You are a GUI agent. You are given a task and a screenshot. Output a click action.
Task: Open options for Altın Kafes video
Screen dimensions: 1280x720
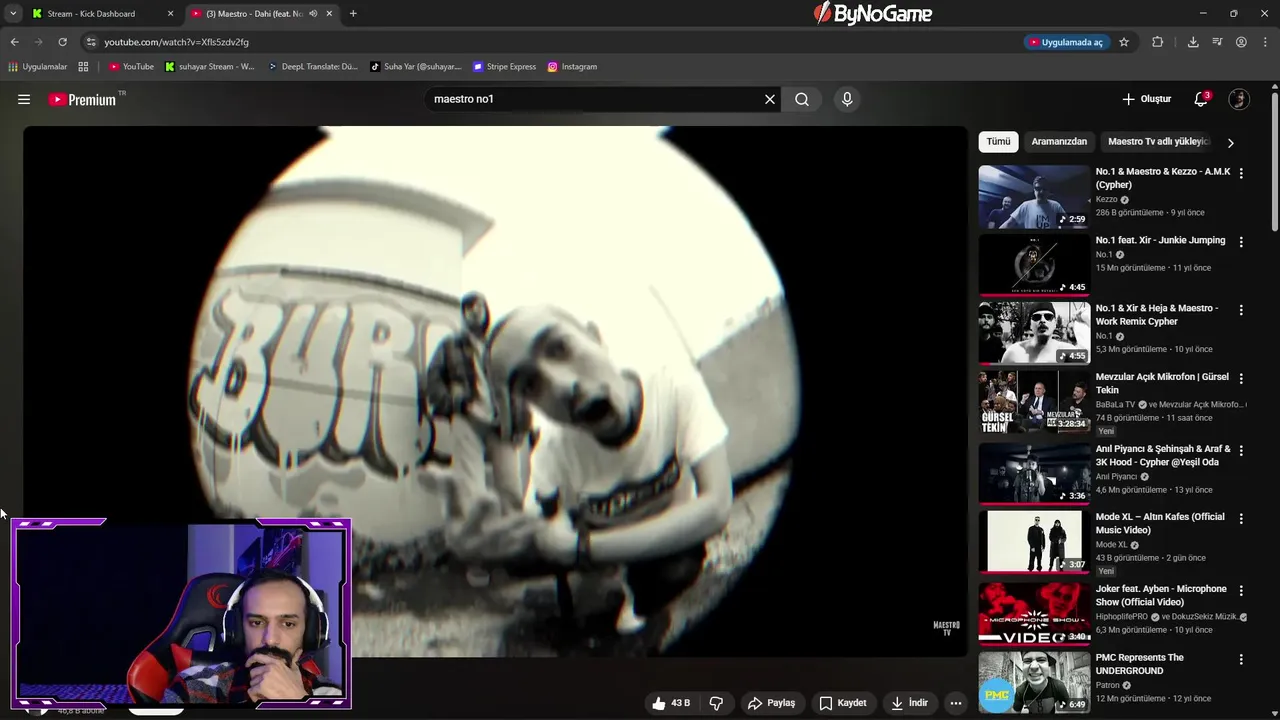click(x=1241, y=519)
